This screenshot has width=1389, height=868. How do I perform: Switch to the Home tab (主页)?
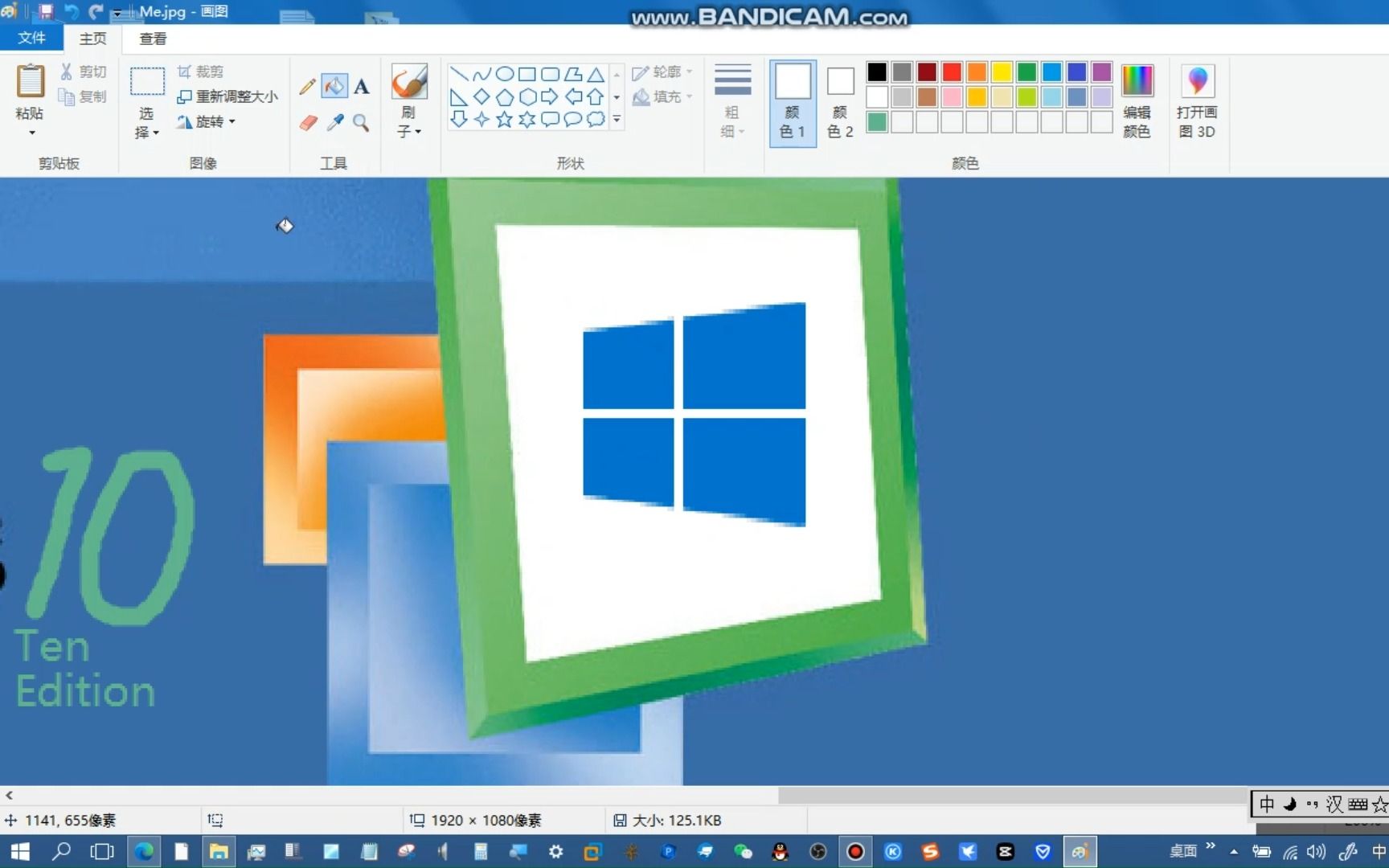92,38
